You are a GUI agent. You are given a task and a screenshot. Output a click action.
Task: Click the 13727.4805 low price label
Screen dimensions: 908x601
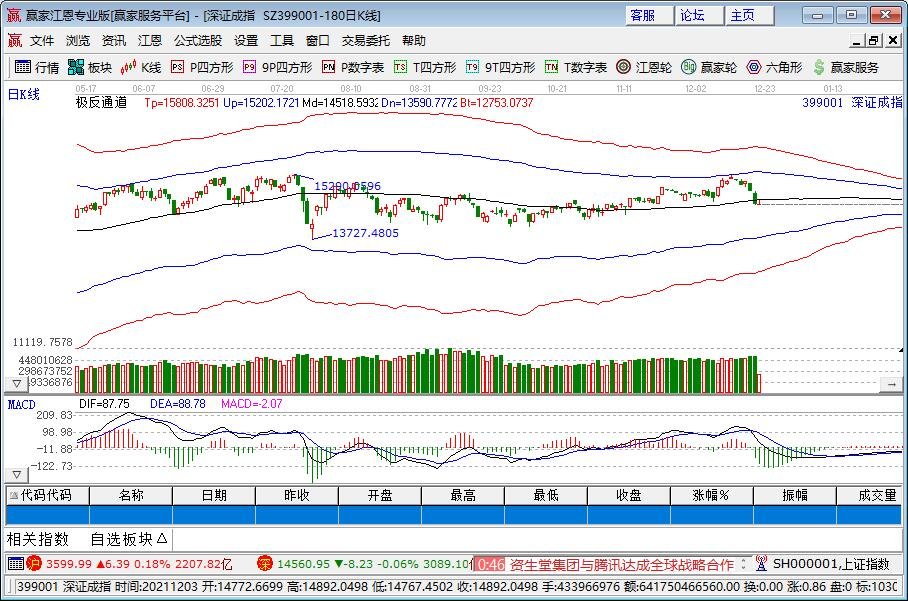[365, 233]
